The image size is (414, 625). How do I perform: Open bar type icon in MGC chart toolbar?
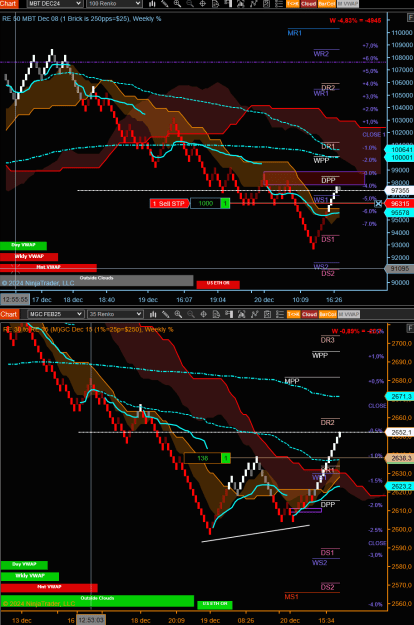153,314
